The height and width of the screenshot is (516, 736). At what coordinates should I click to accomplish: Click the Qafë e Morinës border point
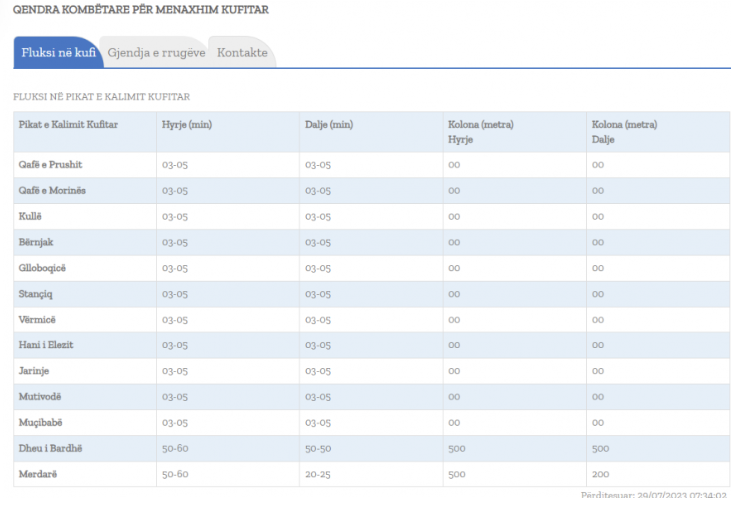pos(52,190)
